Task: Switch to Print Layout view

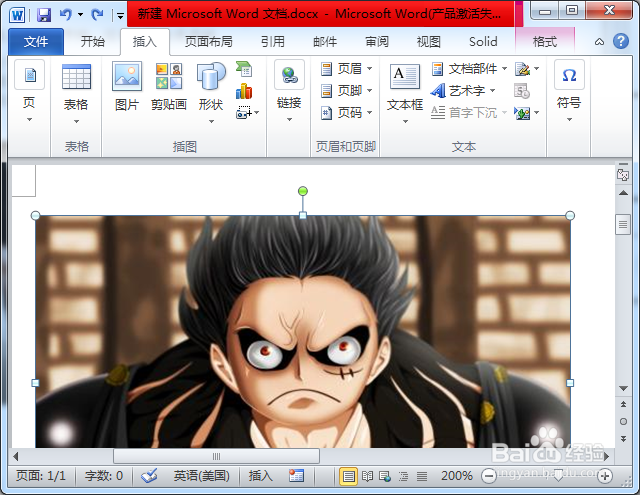Action: [348, 476]
